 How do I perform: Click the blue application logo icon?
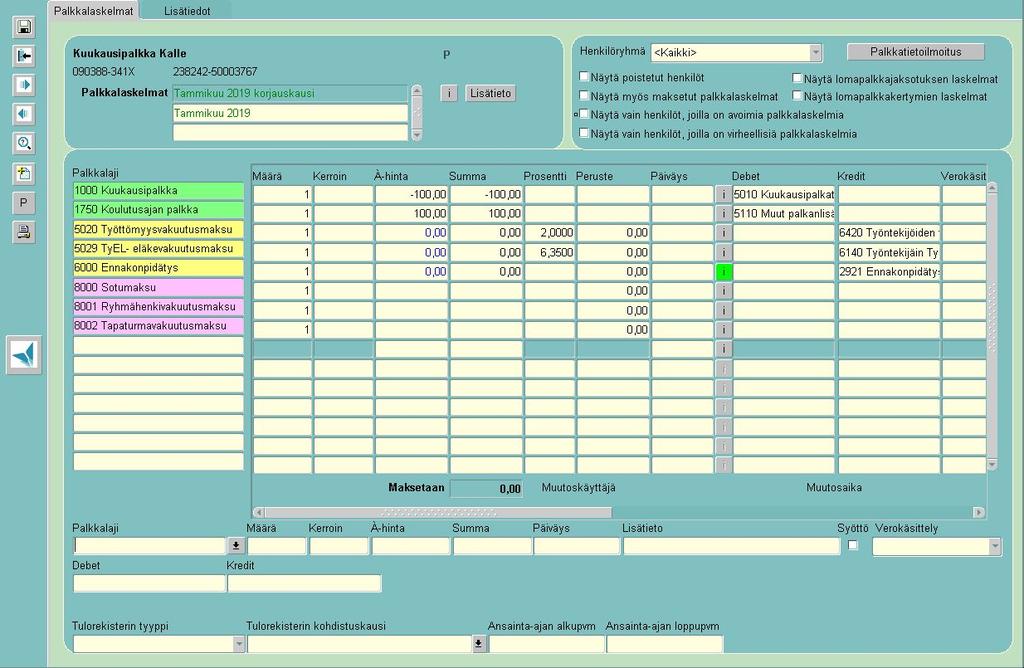pos(24,355)
